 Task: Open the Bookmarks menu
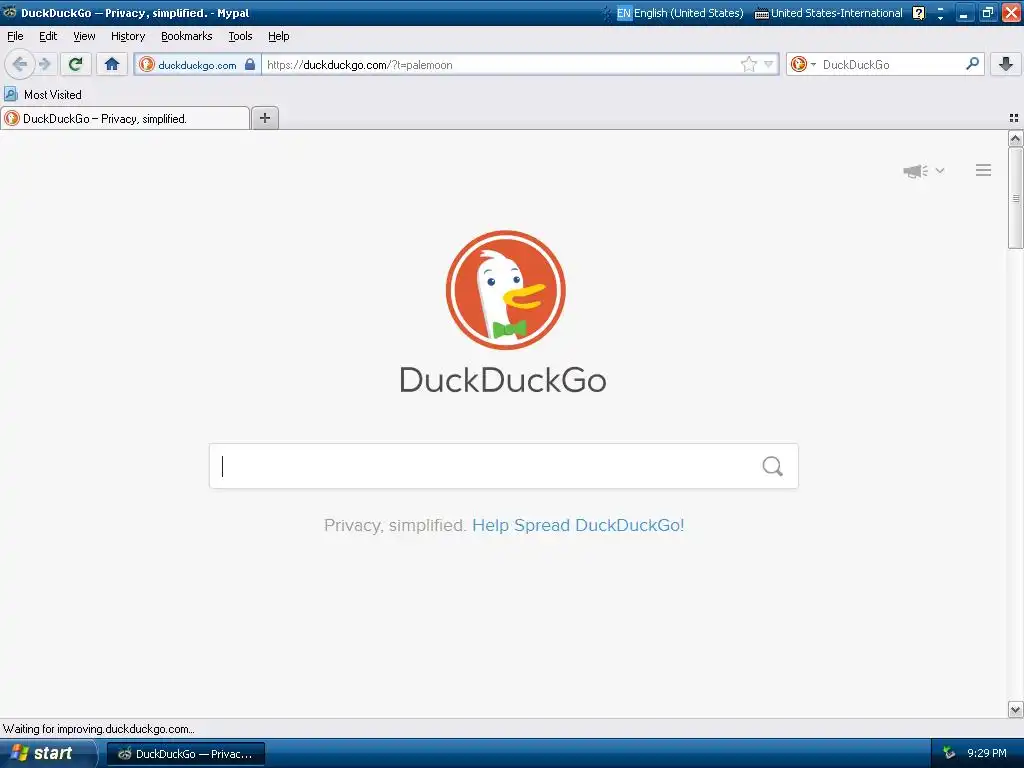coord(187,37)
